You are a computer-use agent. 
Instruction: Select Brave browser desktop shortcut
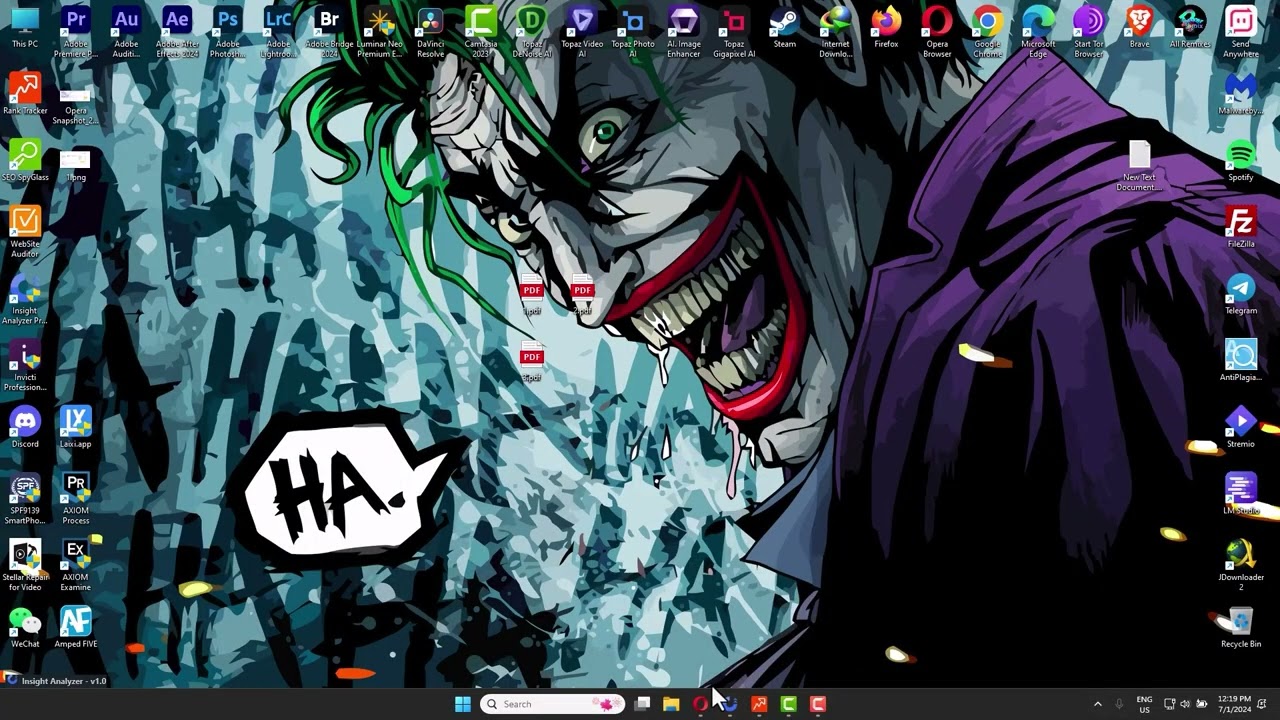tap(1139, 29)
